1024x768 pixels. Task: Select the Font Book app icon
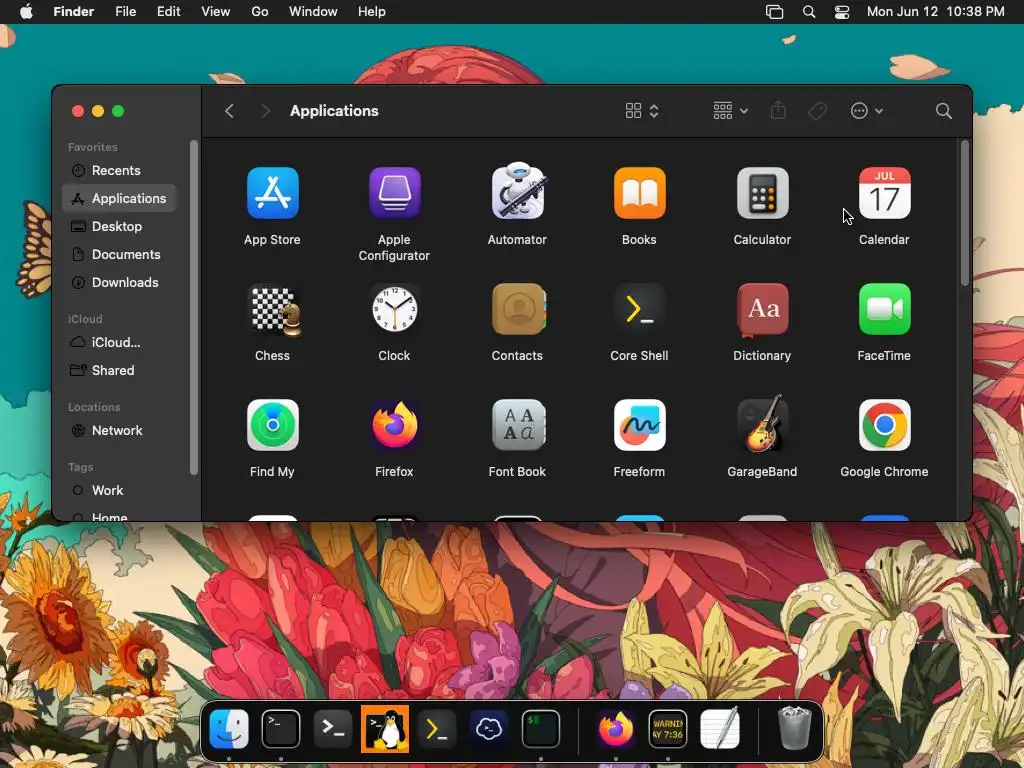pyautogui.click(x=518, y=425)
